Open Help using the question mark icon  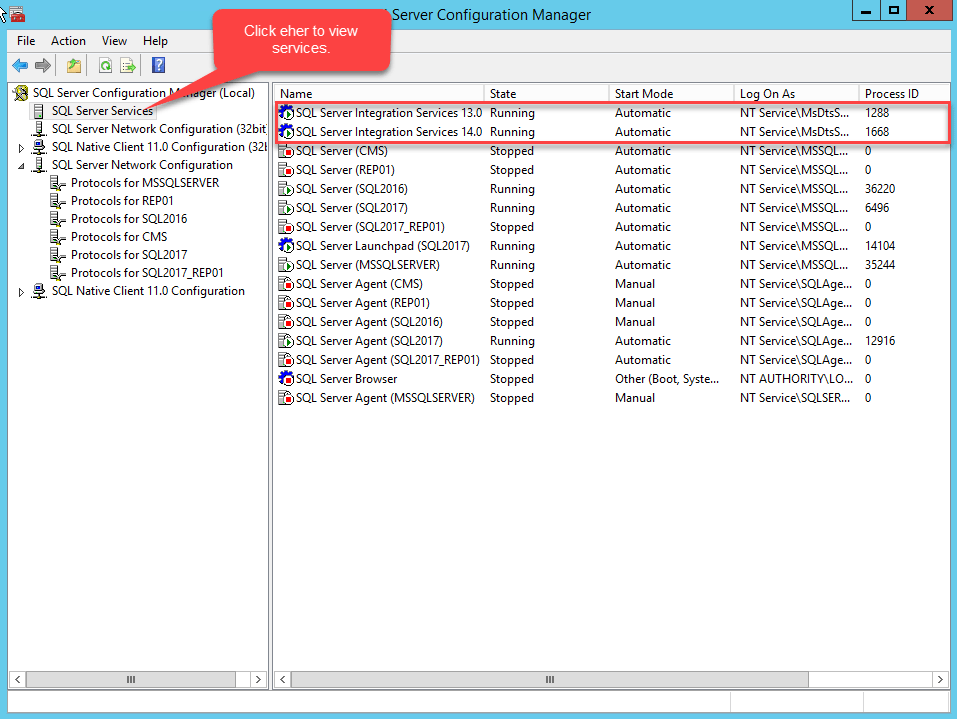pyautogui.click(x=159, y=65)
